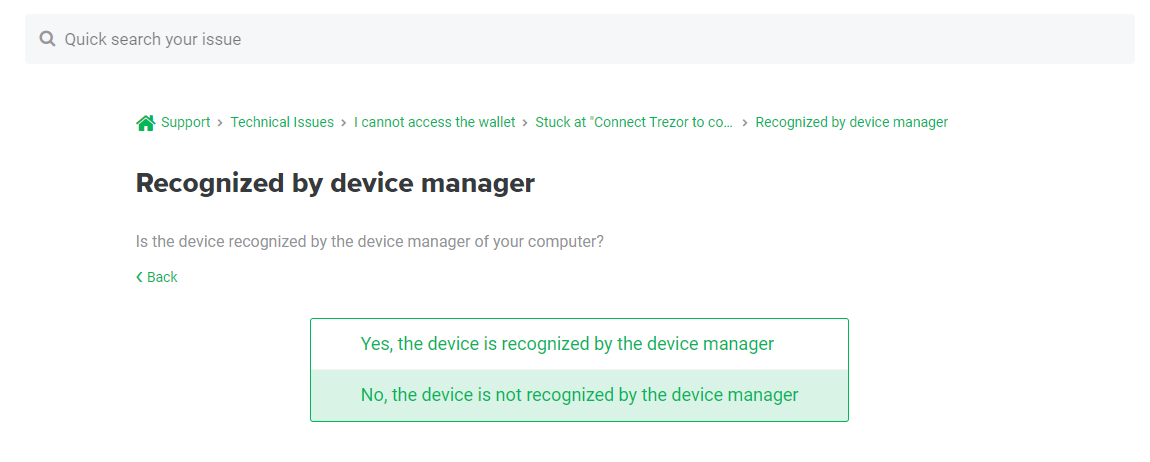Click the chevron right after Technical Issues
1150x462 pixels.
[x=344, y=122]
